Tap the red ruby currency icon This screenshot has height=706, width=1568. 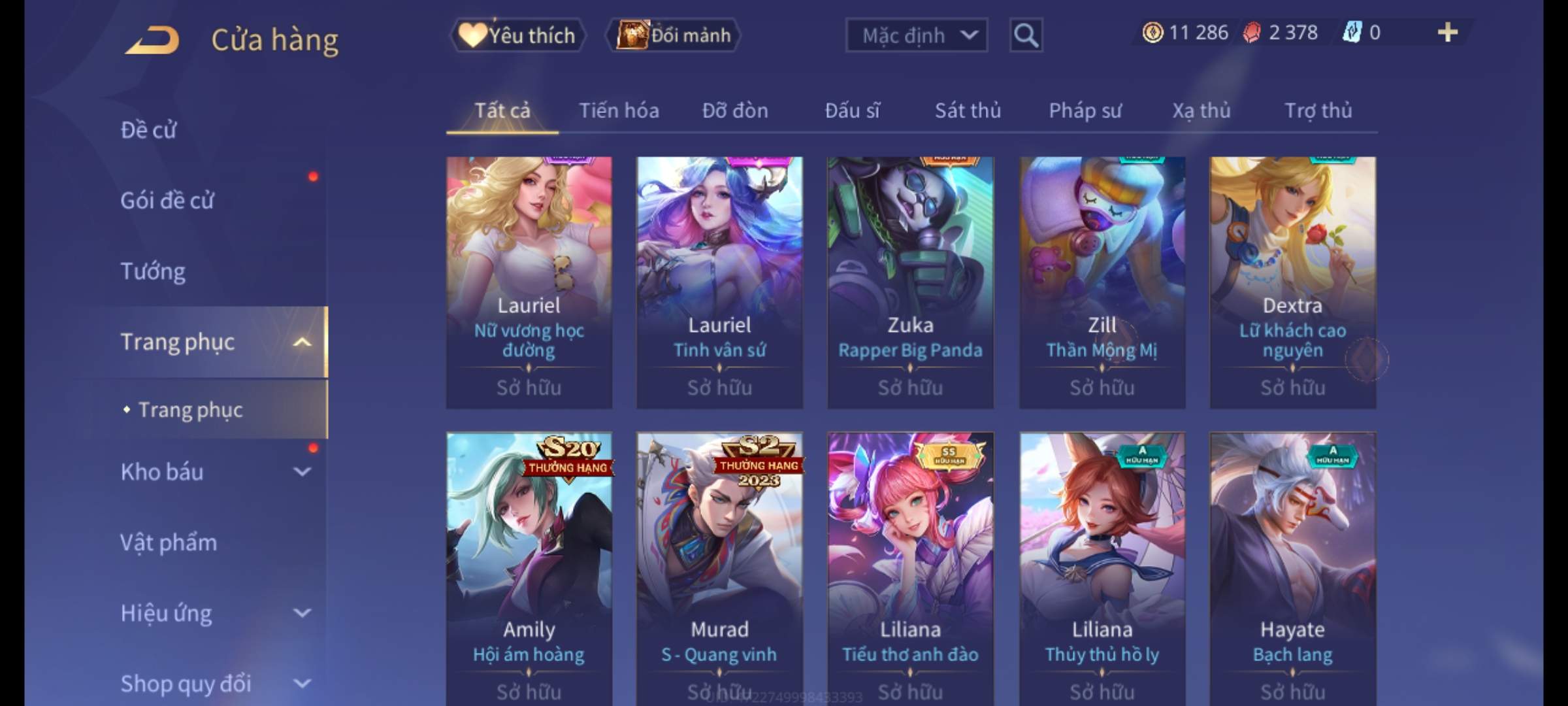click(x=1252, y=33)
